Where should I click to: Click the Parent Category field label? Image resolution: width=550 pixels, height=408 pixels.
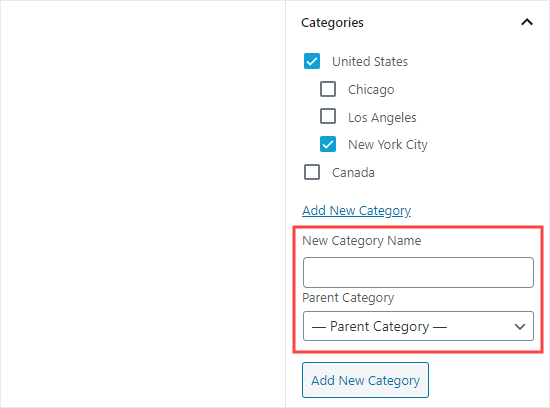click(348, 298)
